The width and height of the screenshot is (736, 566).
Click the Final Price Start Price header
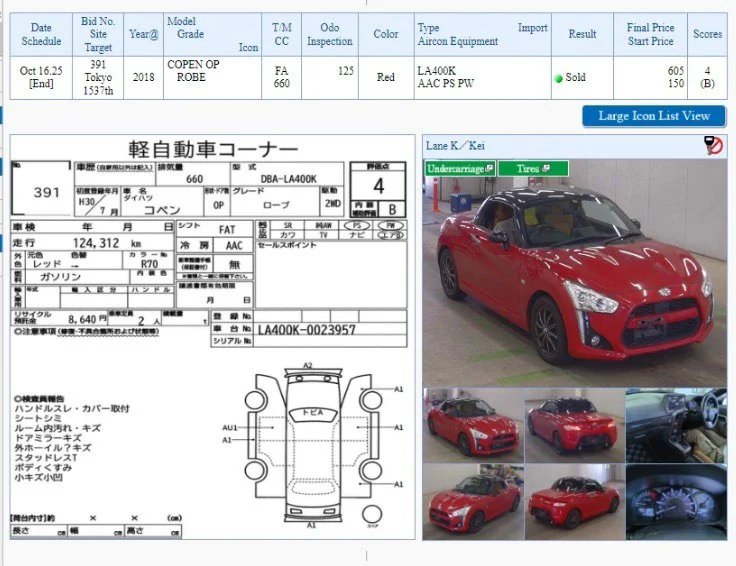(x=651, y=34)
